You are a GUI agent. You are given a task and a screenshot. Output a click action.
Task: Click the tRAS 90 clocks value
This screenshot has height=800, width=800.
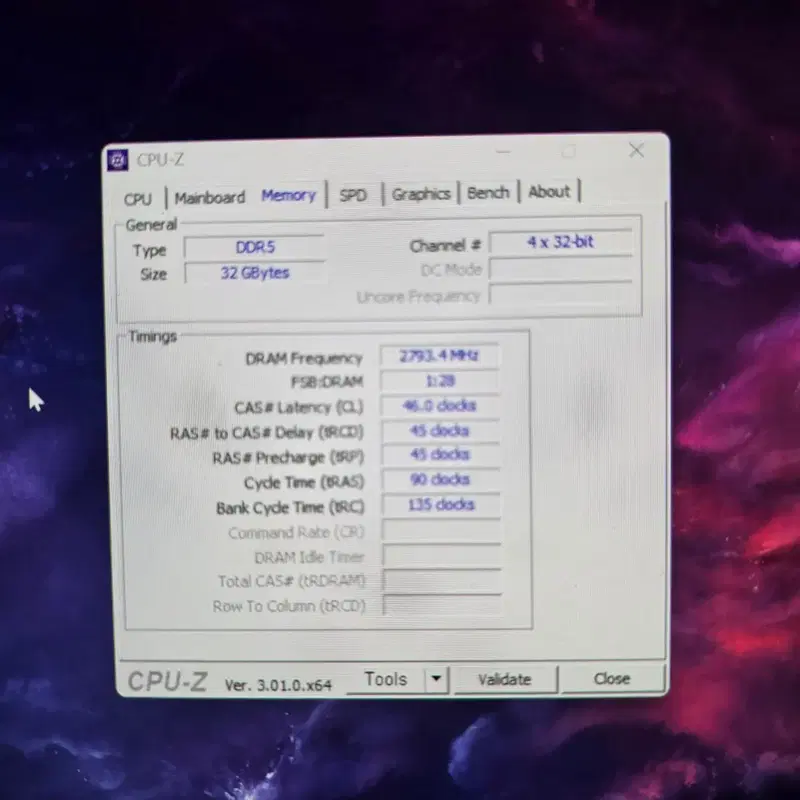tap(441, 480)
